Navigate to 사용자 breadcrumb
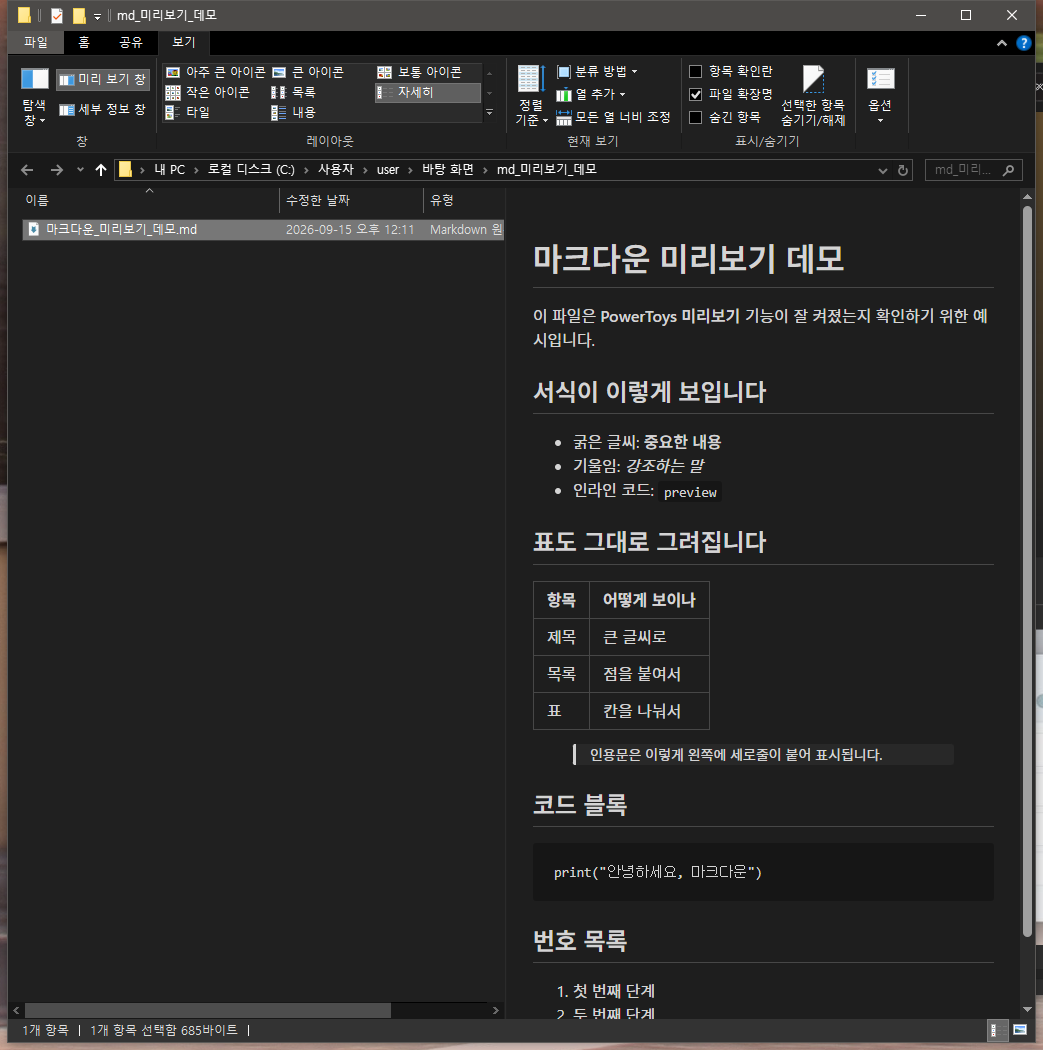 [335, 169]
